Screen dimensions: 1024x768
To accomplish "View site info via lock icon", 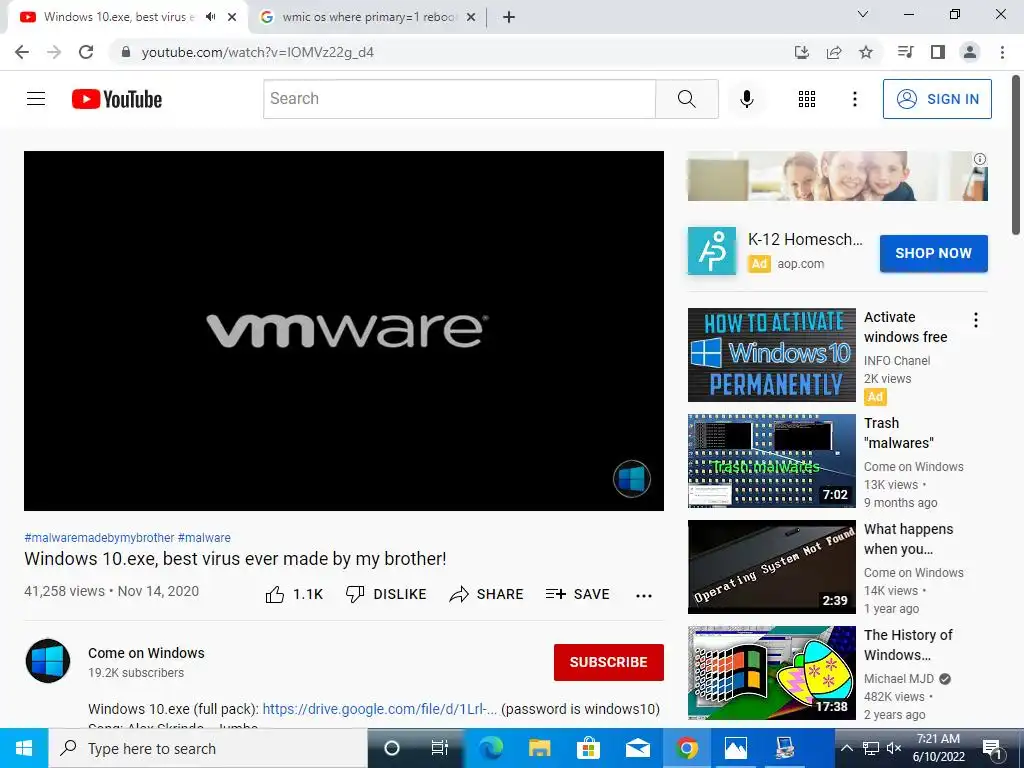I will [126, 52].
